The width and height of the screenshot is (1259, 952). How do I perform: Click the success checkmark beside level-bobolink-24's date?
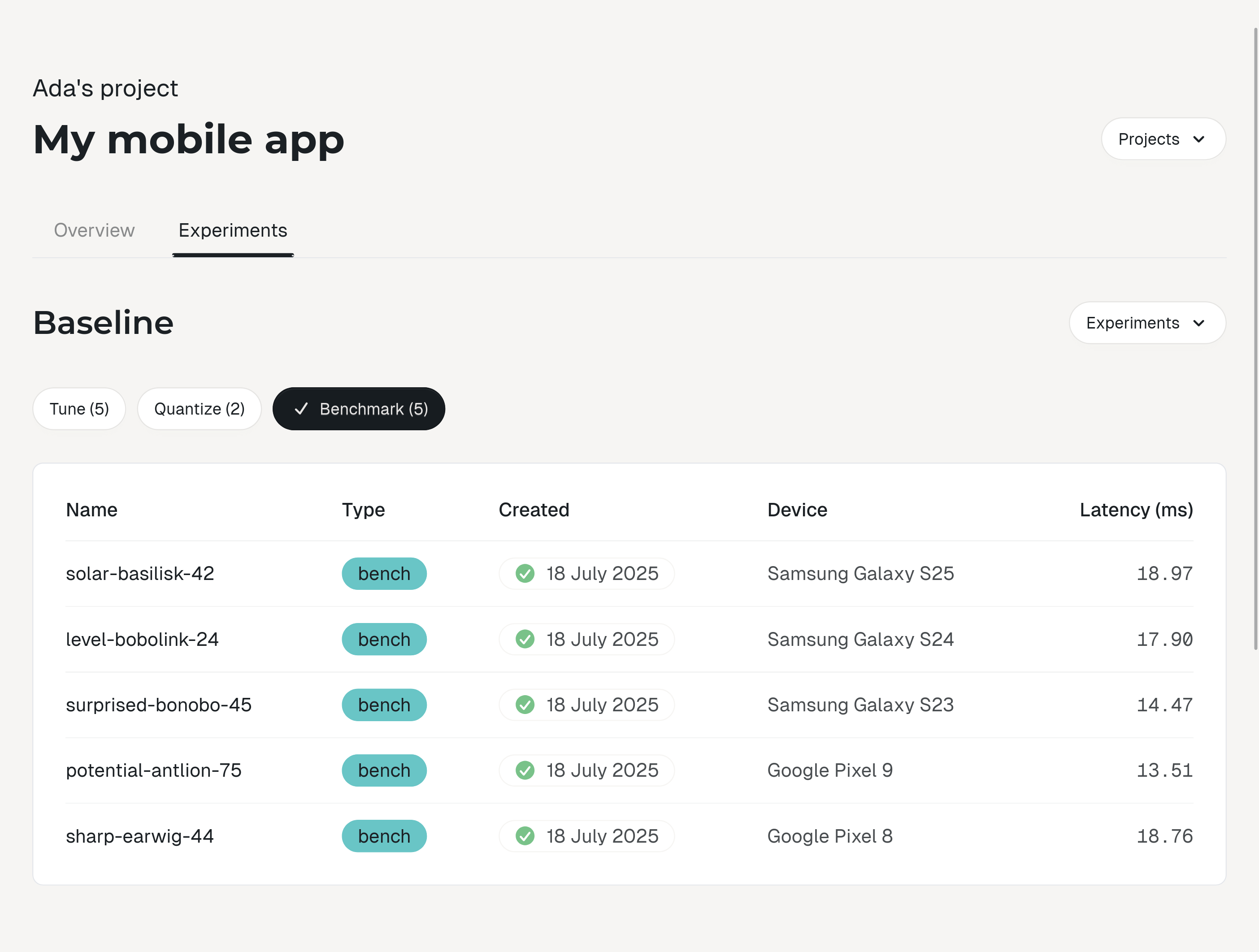(x=525, y=639)
